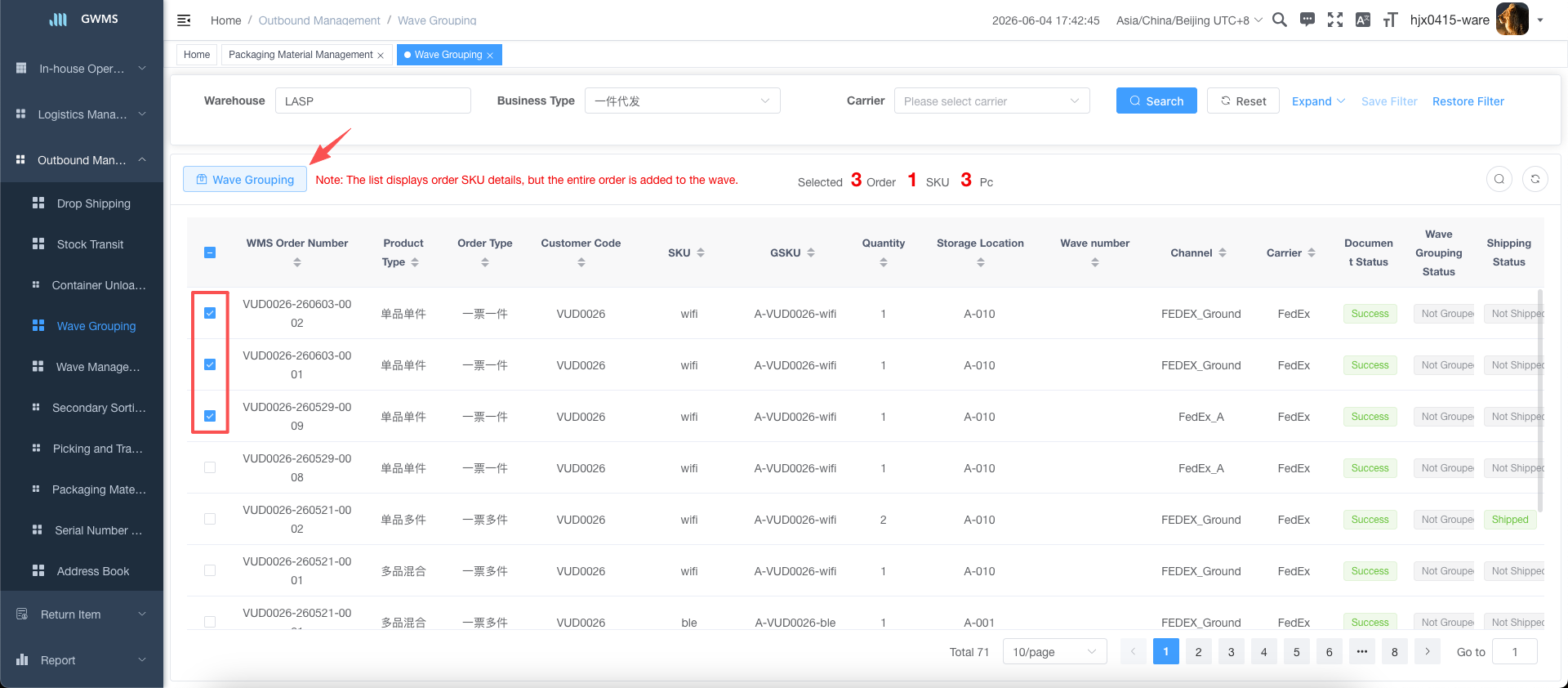Sort by Channel column
This screenshot has width=1568, height=688.
1223,252
